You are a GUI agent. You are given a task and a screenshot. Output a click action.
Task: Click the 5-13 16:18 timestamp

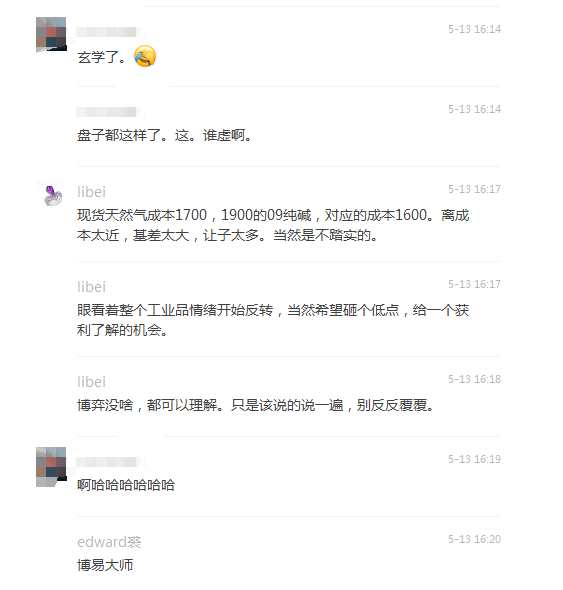(x=474, y=379)
